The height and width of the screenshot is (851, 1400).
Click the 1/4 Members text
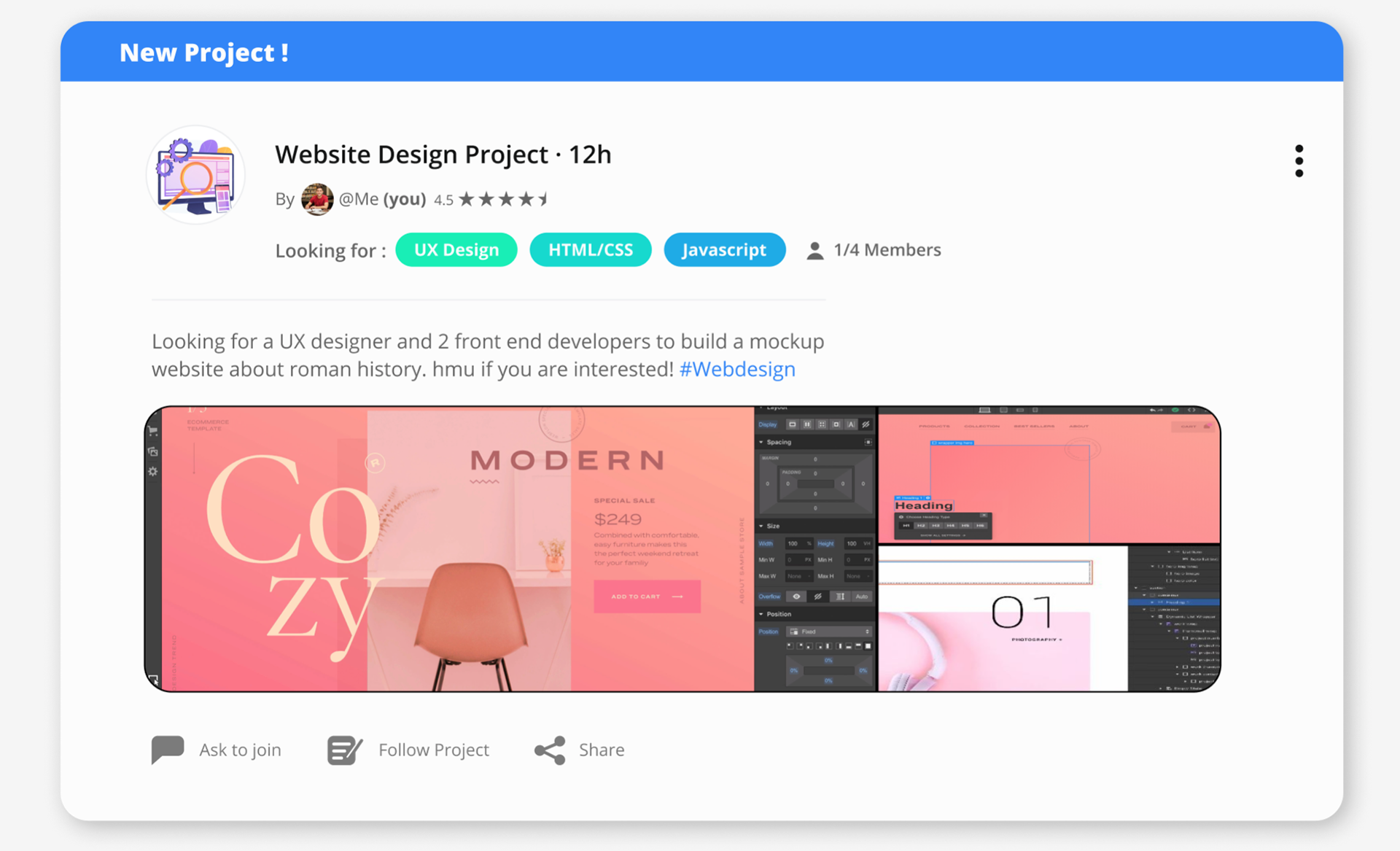click(x=887, y=250)
